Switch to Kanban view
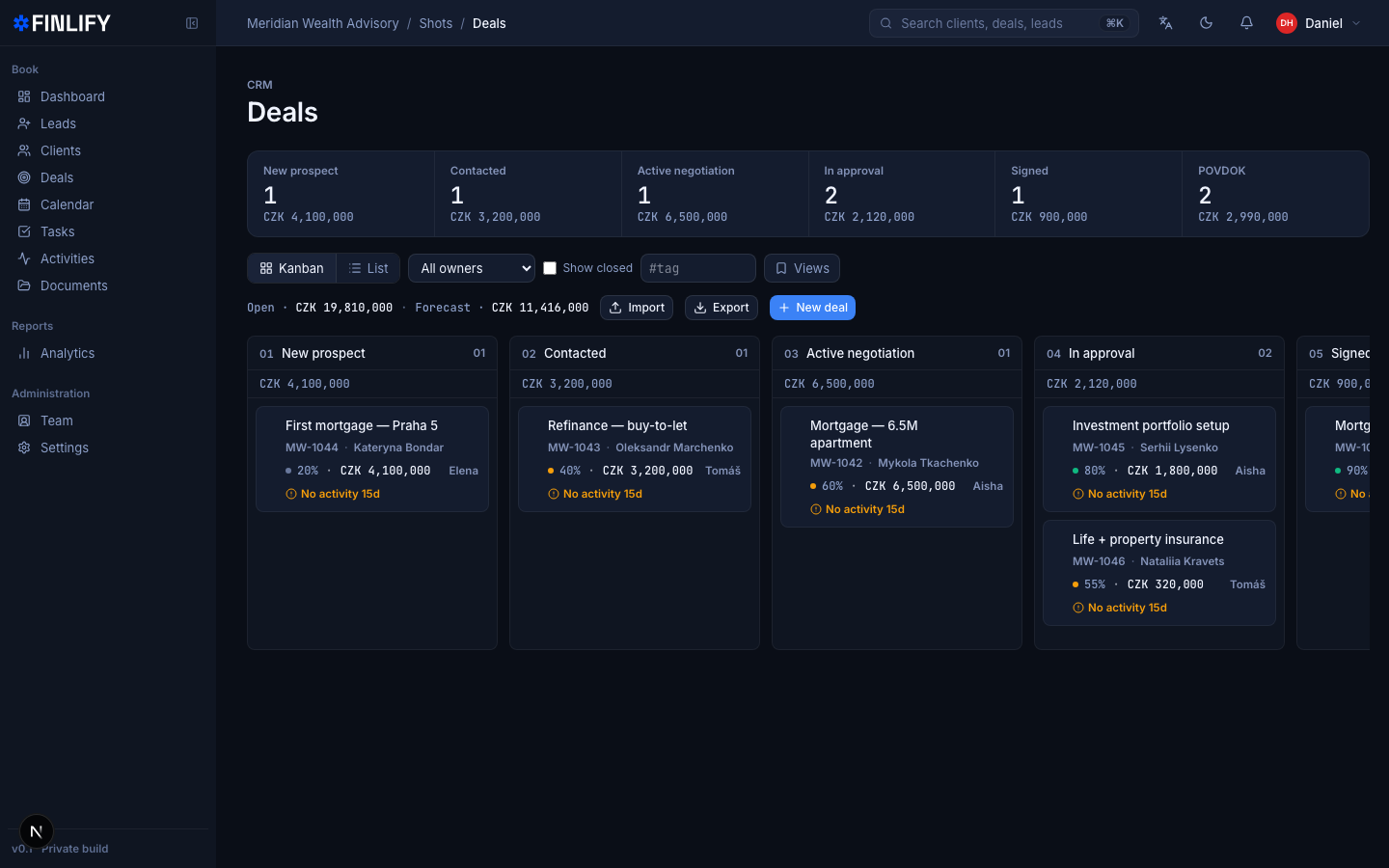This screenshot has width=1389, height=868. pyautogui.click(x=291, y=268)
